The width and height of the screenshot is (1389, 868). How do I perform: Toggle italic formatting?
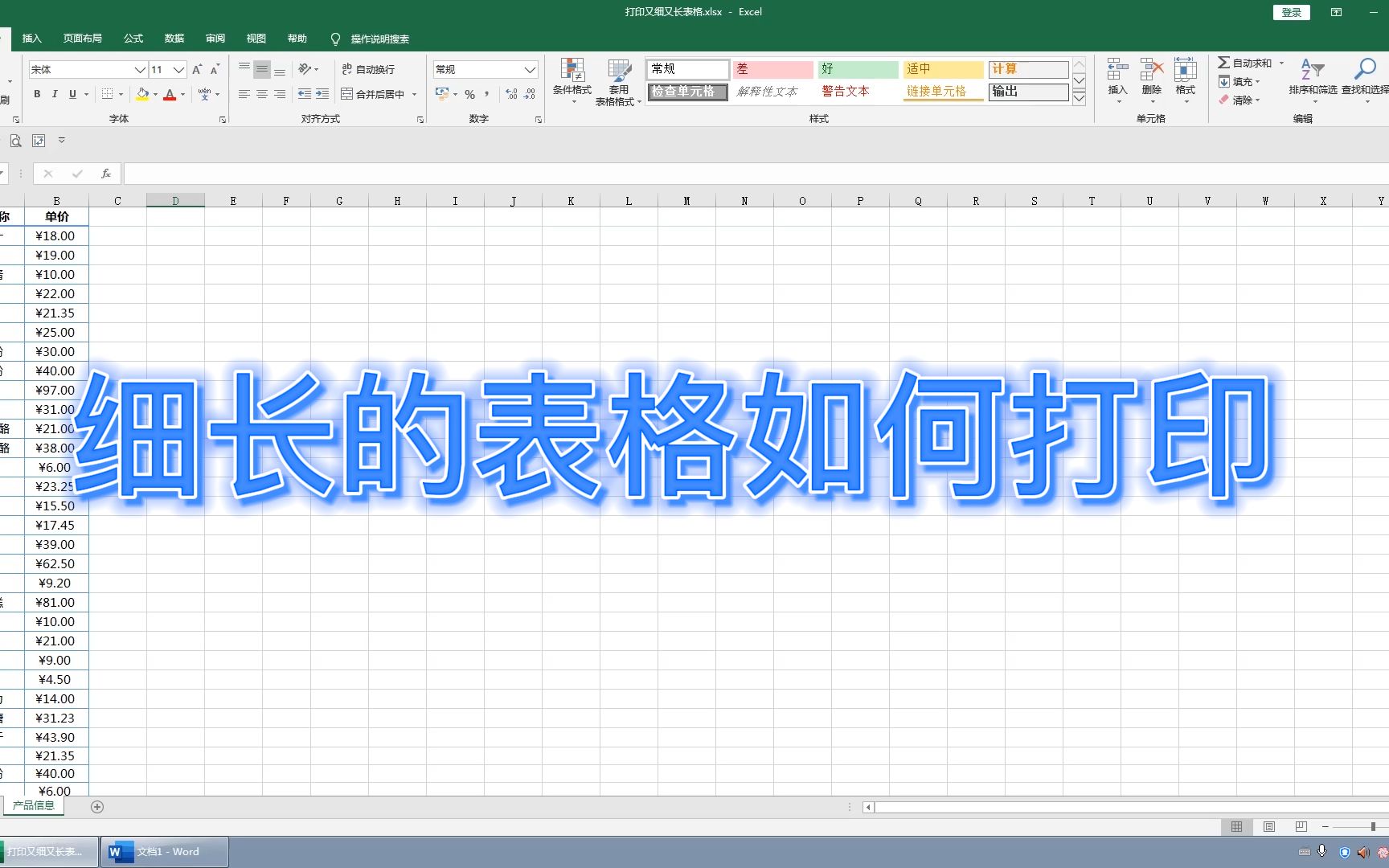(x=54, y=94)
